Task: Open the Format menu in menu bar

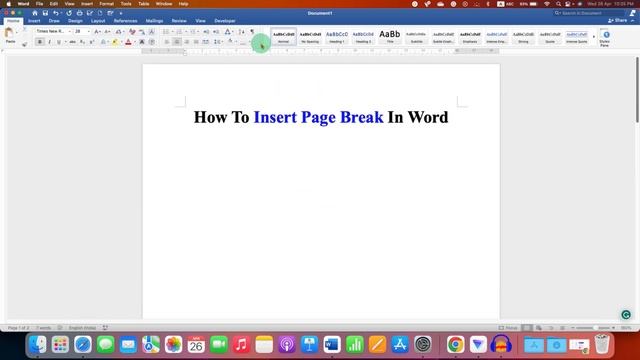Action: click(x=107, y=4)
